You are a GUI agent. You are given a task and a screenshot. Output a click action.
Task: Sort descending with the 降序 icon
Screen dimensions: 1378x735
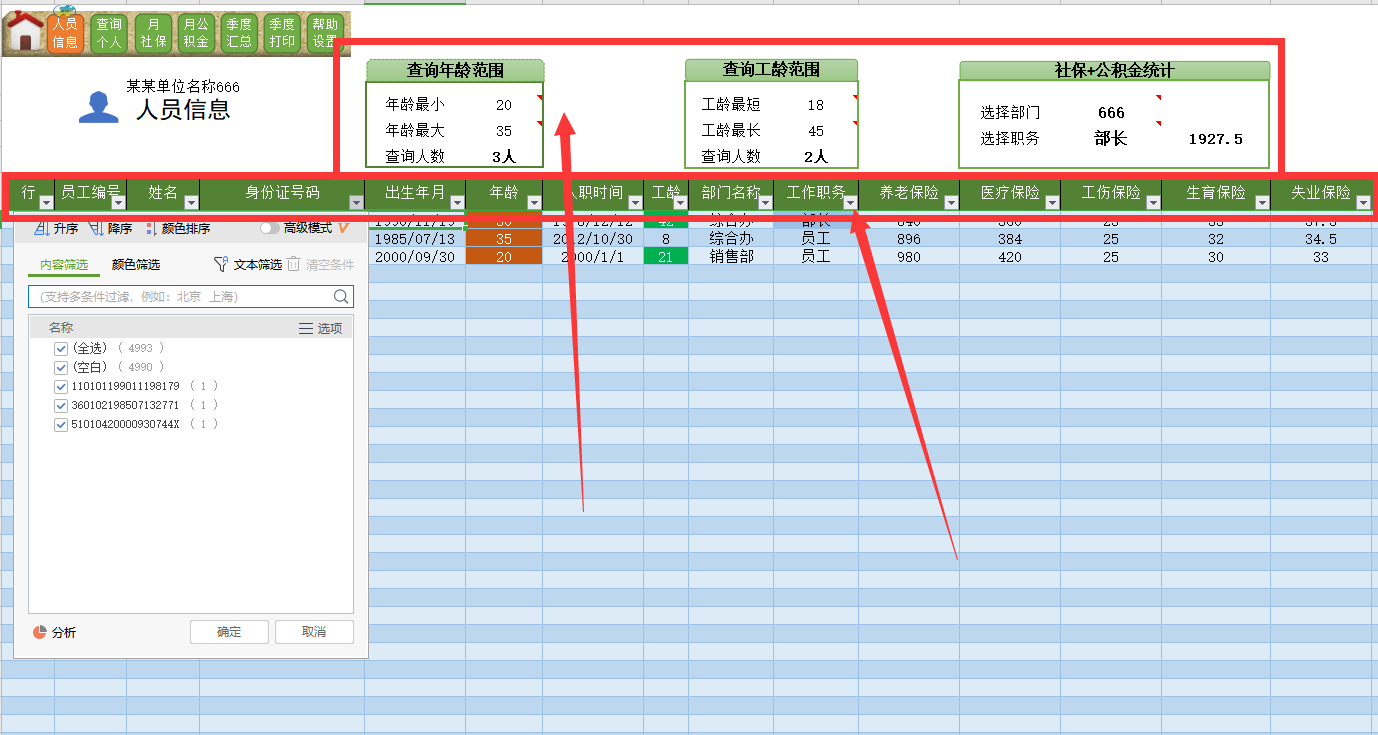tap(96, 228)
